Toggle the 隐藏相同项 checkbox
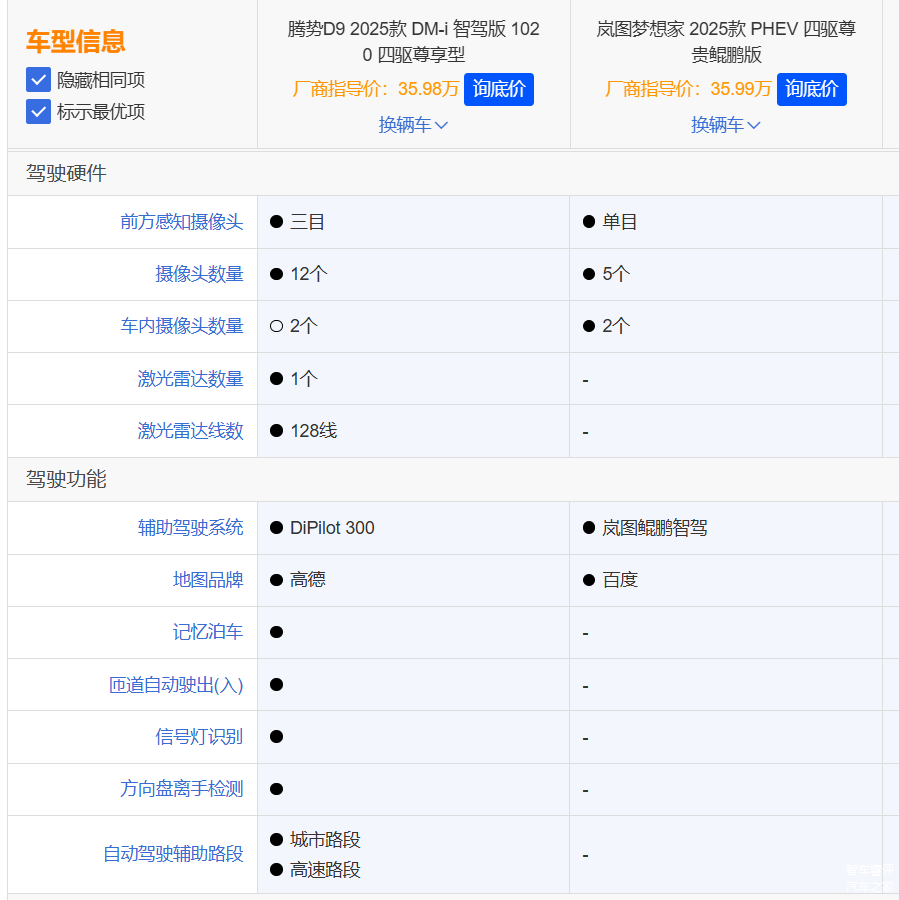 [38, 80]
